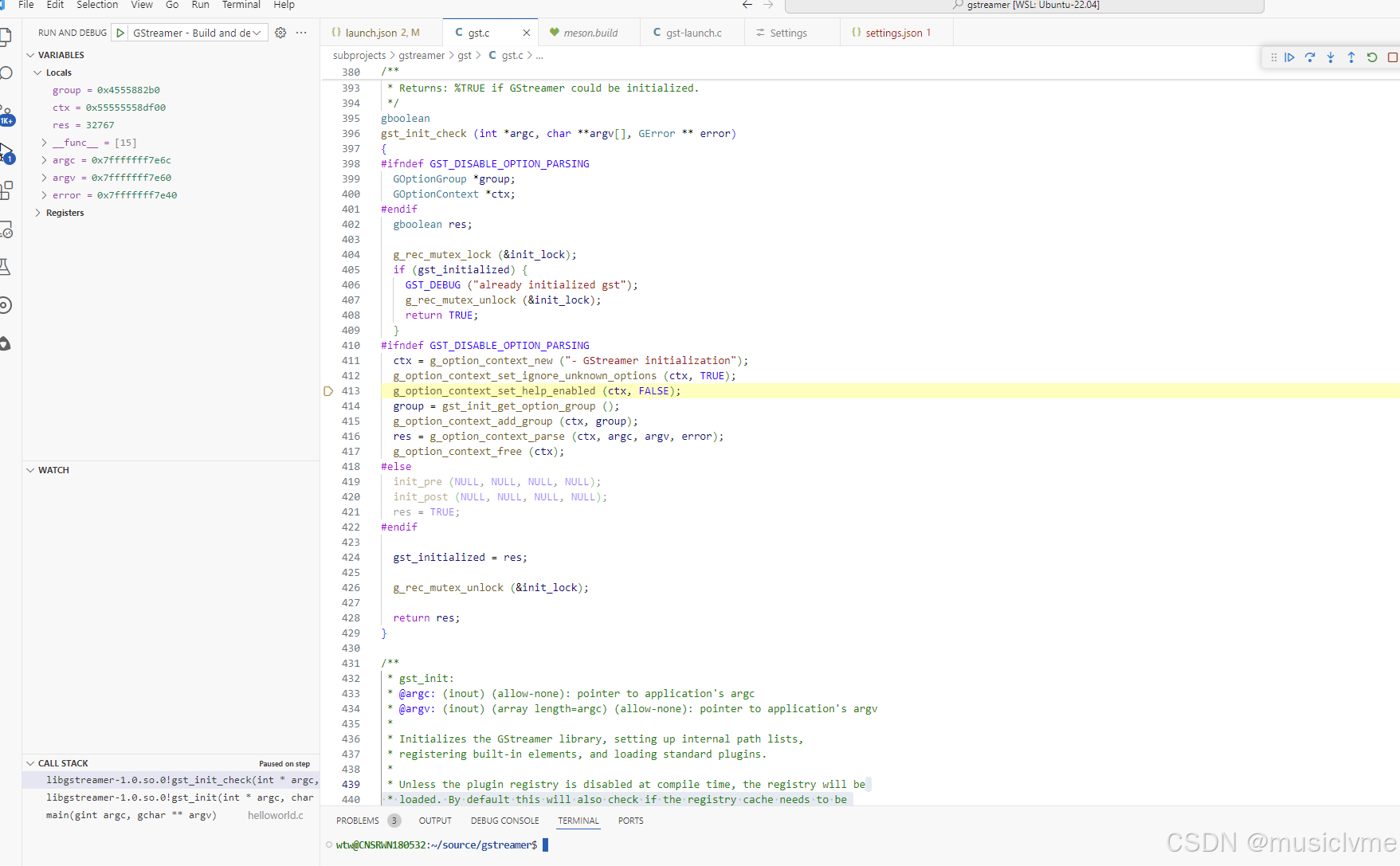
Task: Click the debug Step Out button
Action: coord(1351,57)
